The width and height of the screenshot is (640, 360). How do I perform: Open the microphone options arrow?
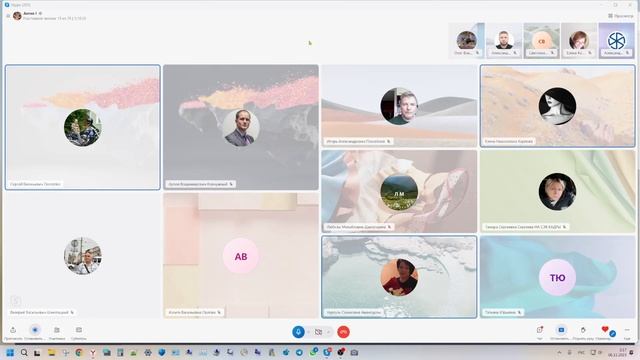click(309, 332)
